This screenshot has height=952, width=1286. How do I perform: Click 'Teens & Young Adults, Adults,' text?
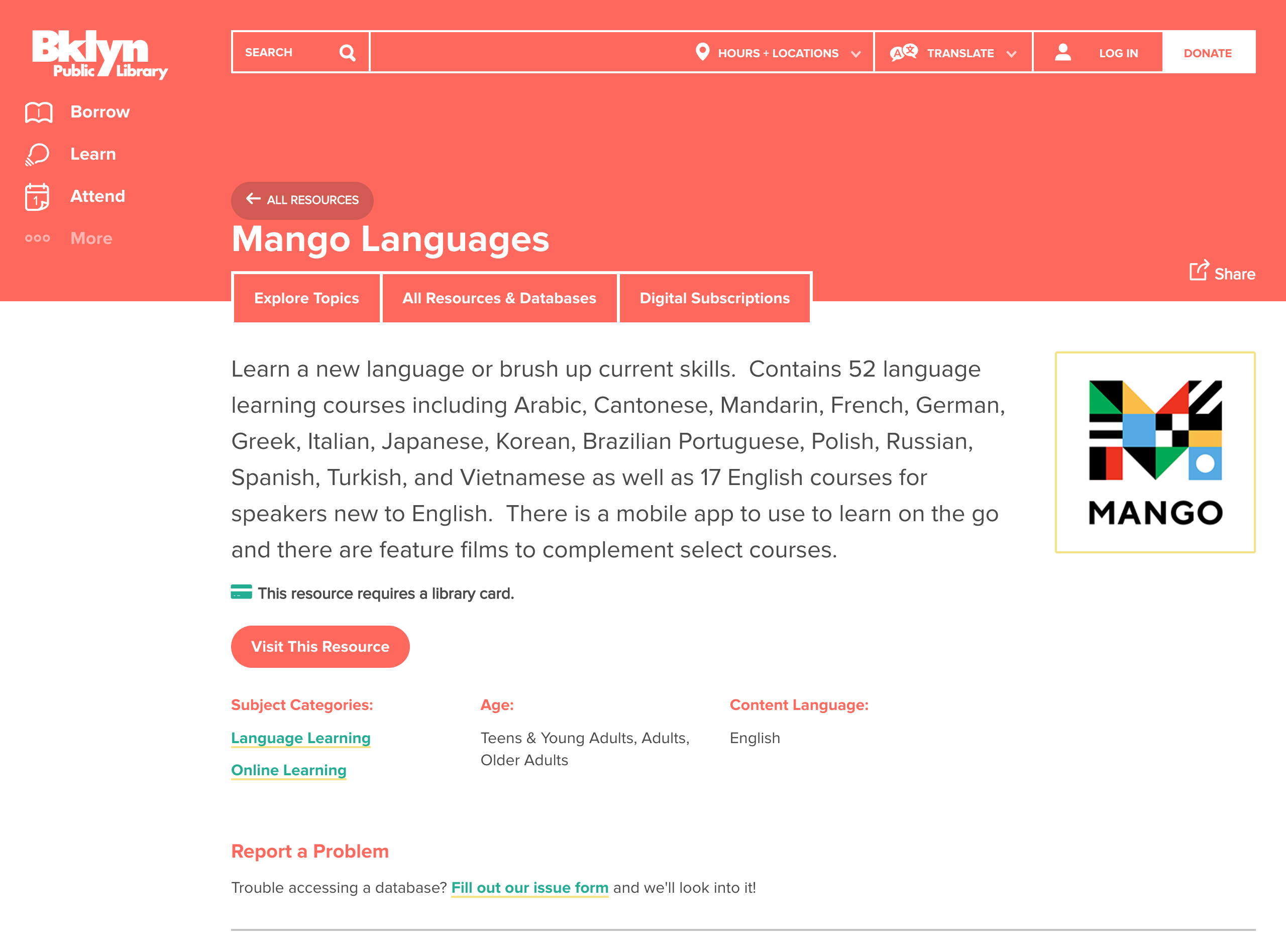585,738
